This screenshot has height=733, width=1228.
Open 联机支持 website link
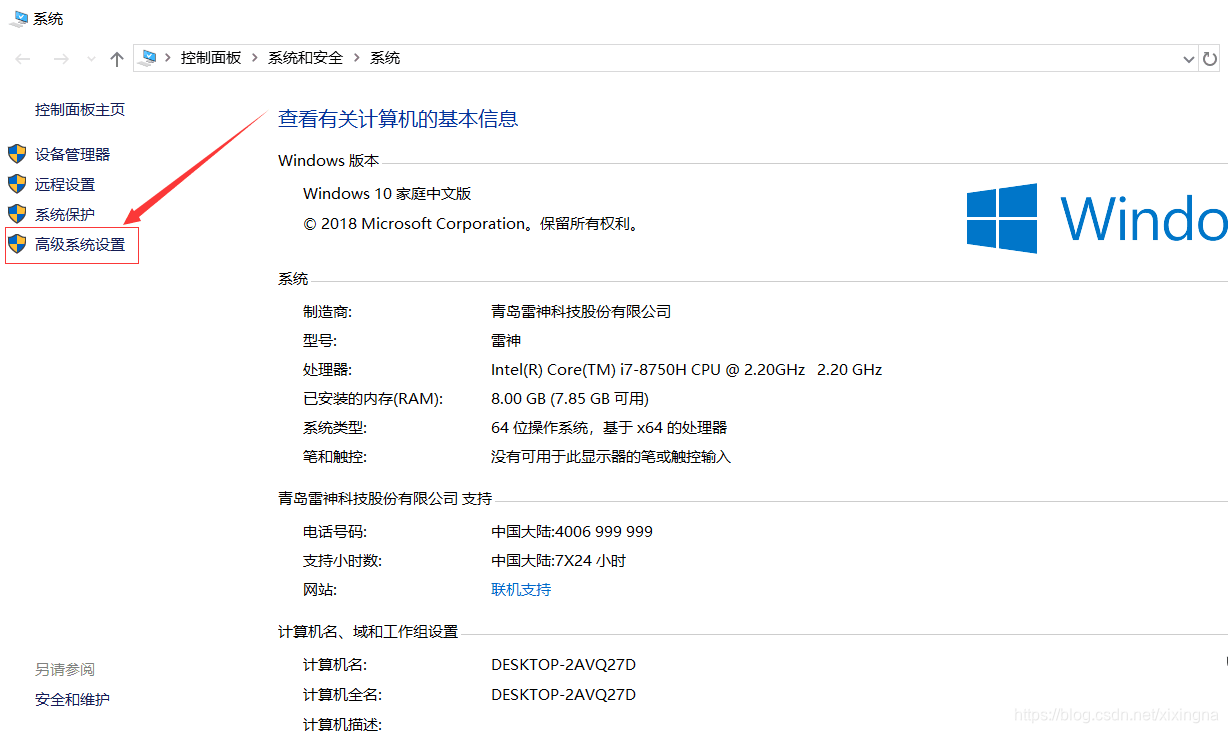(x=521, y=589)
